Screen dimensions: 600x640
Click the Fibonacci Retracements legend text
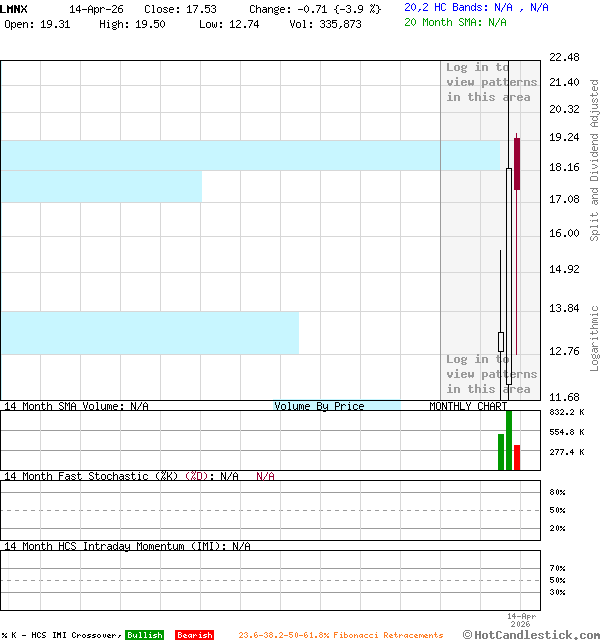coord(340,635)
